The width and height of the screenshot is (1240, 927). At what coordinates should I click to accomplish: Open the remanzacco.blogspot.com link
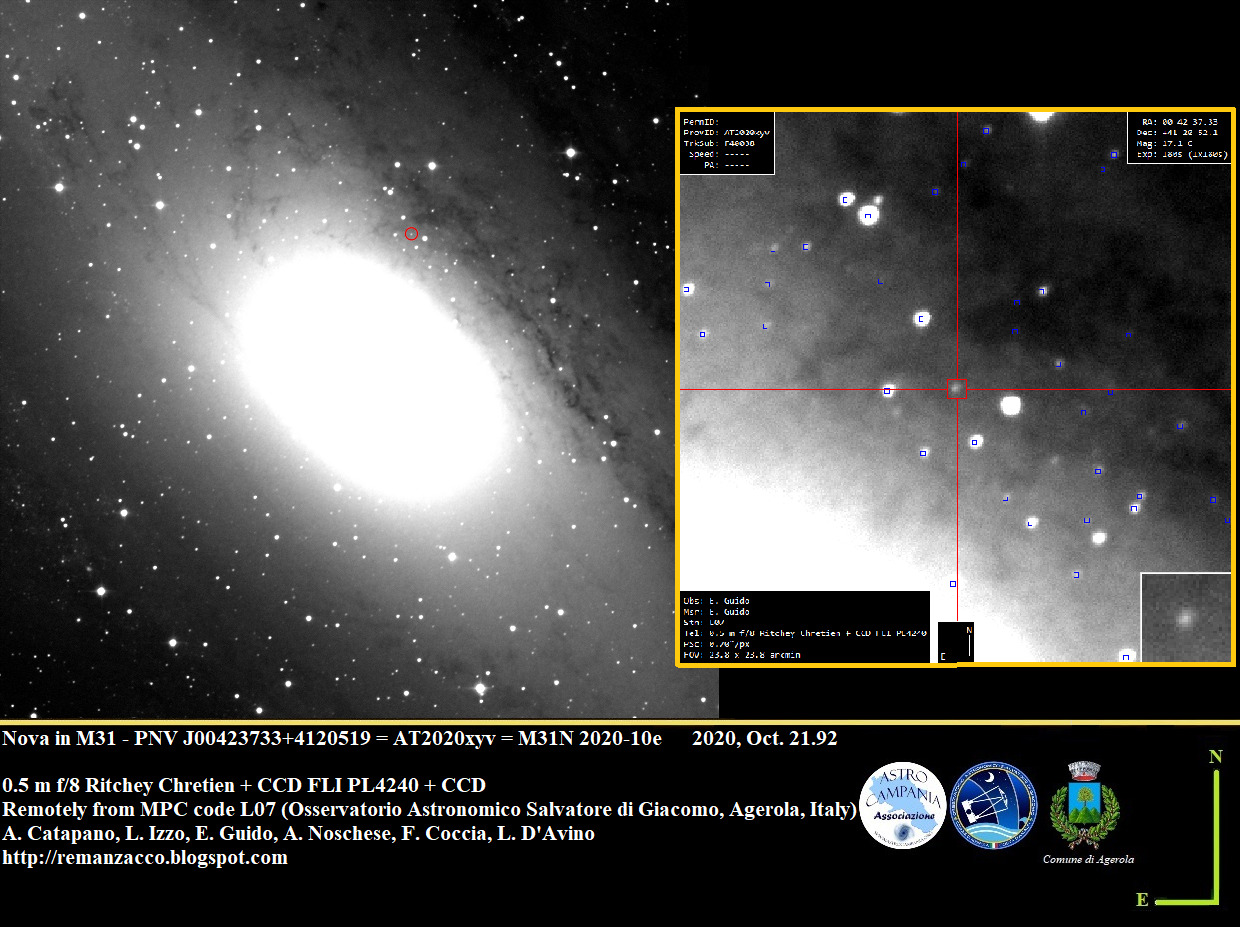[145, 858]
